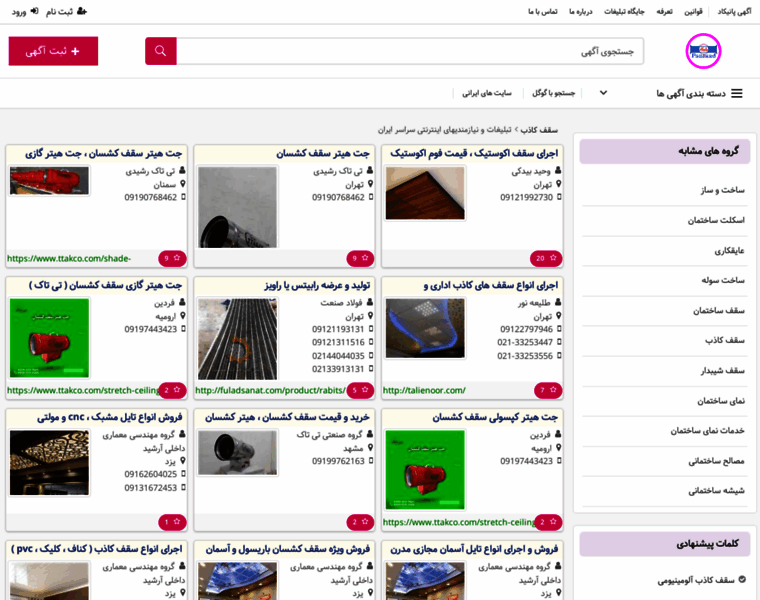Click star badge 5 on fuladsanat ad

coord(360,390)
